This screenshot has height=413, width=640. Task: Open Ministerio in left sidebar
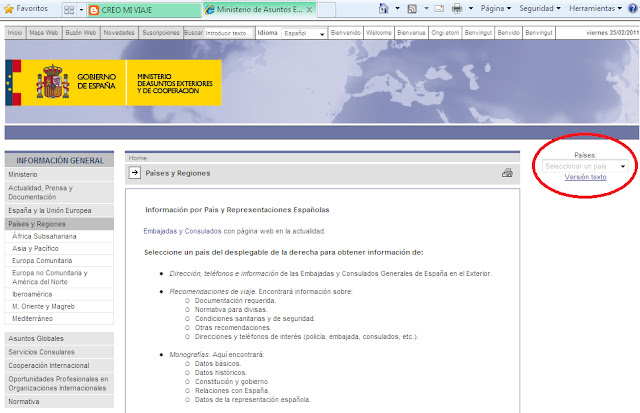pos(59,174)
